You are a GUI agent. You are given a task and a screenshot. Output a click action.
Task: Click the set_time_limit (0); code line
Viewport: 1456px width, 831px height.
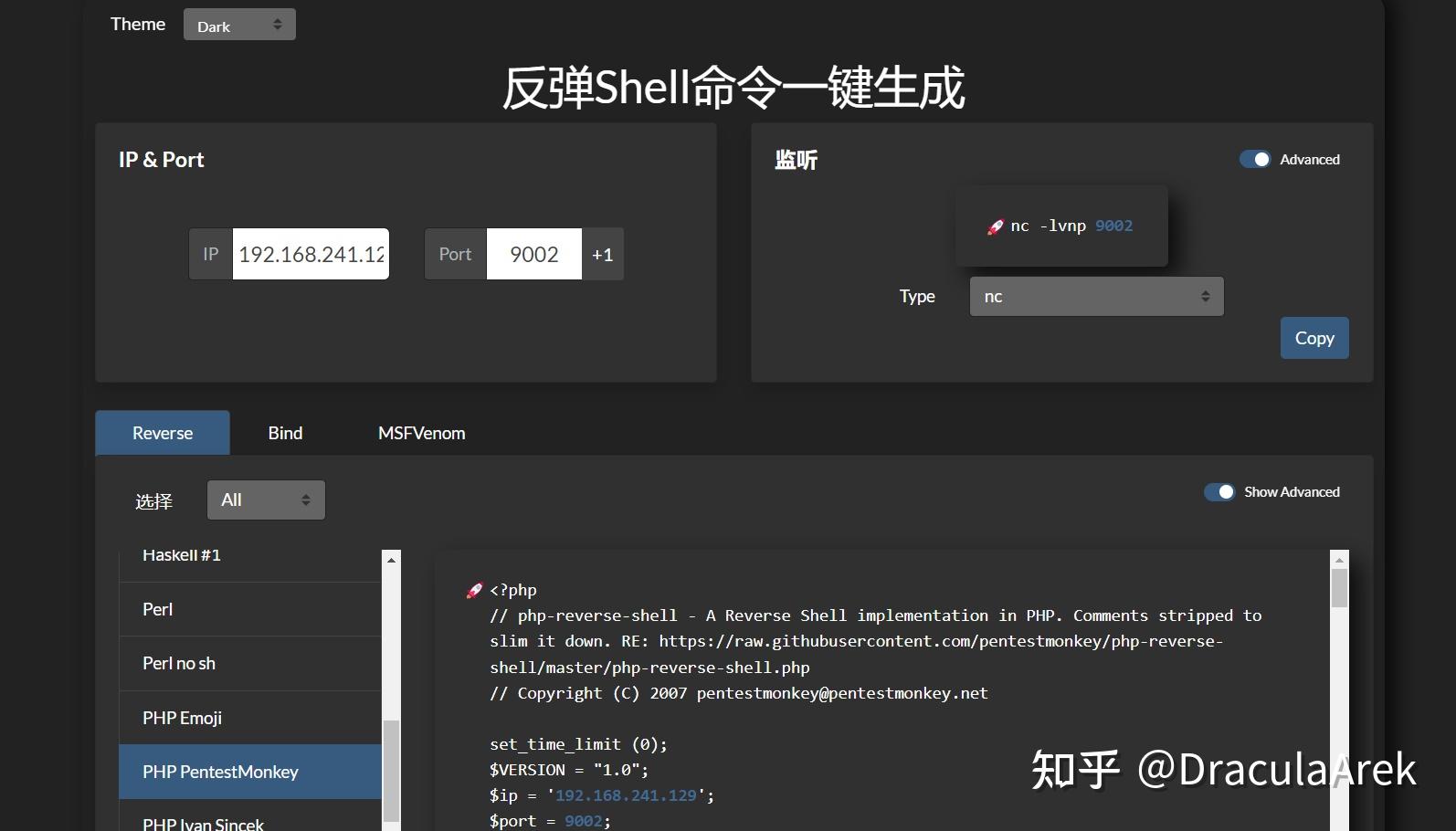point(578,744)
